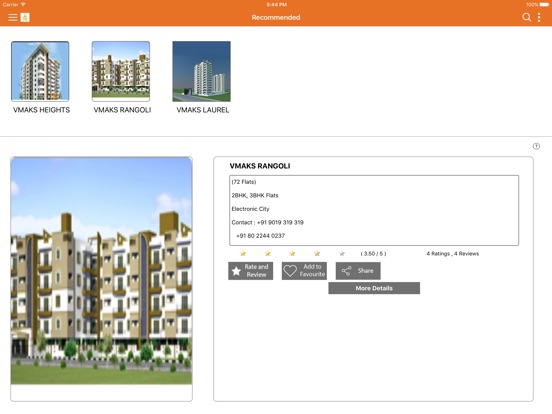This screenshot has height=414, width=552.
Task: Tap the home logo icon
Action: click(25, 17)
